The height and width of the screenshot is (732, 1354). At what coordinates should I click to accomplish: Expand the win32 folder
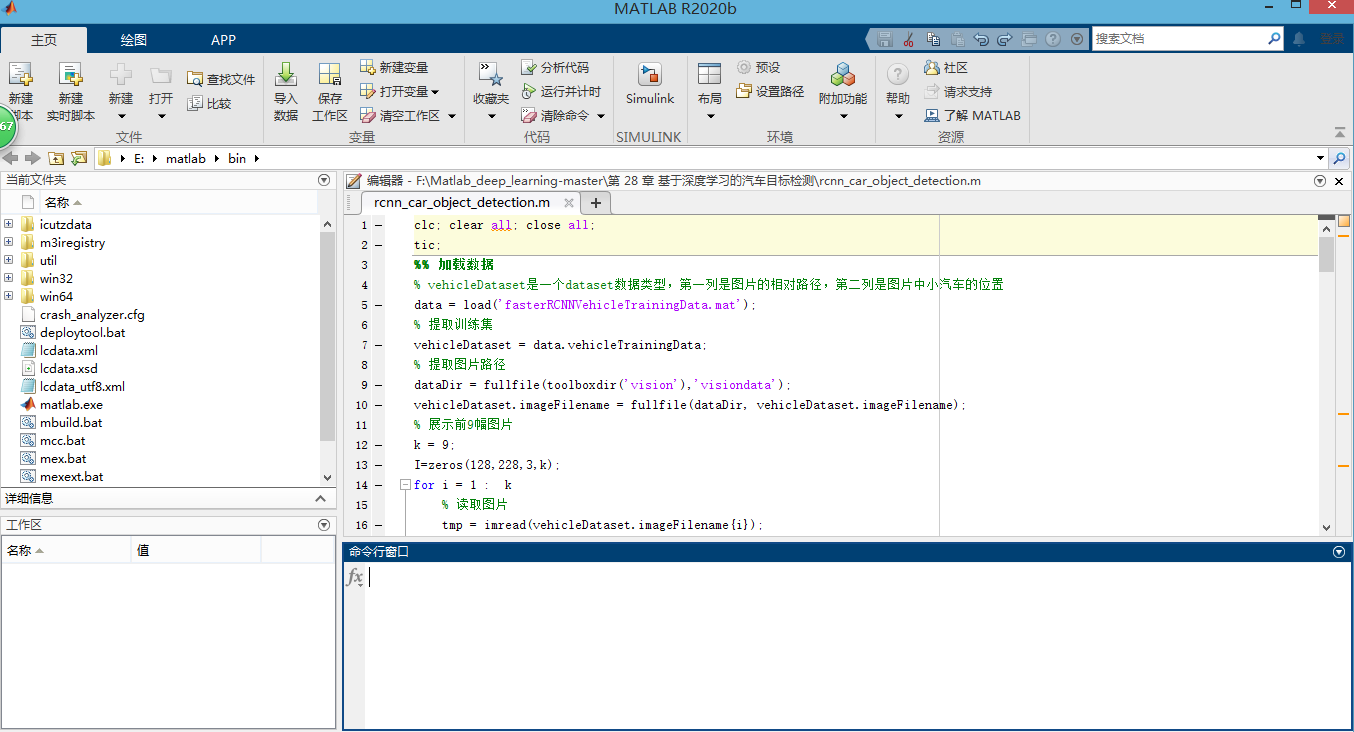point(9,278)
